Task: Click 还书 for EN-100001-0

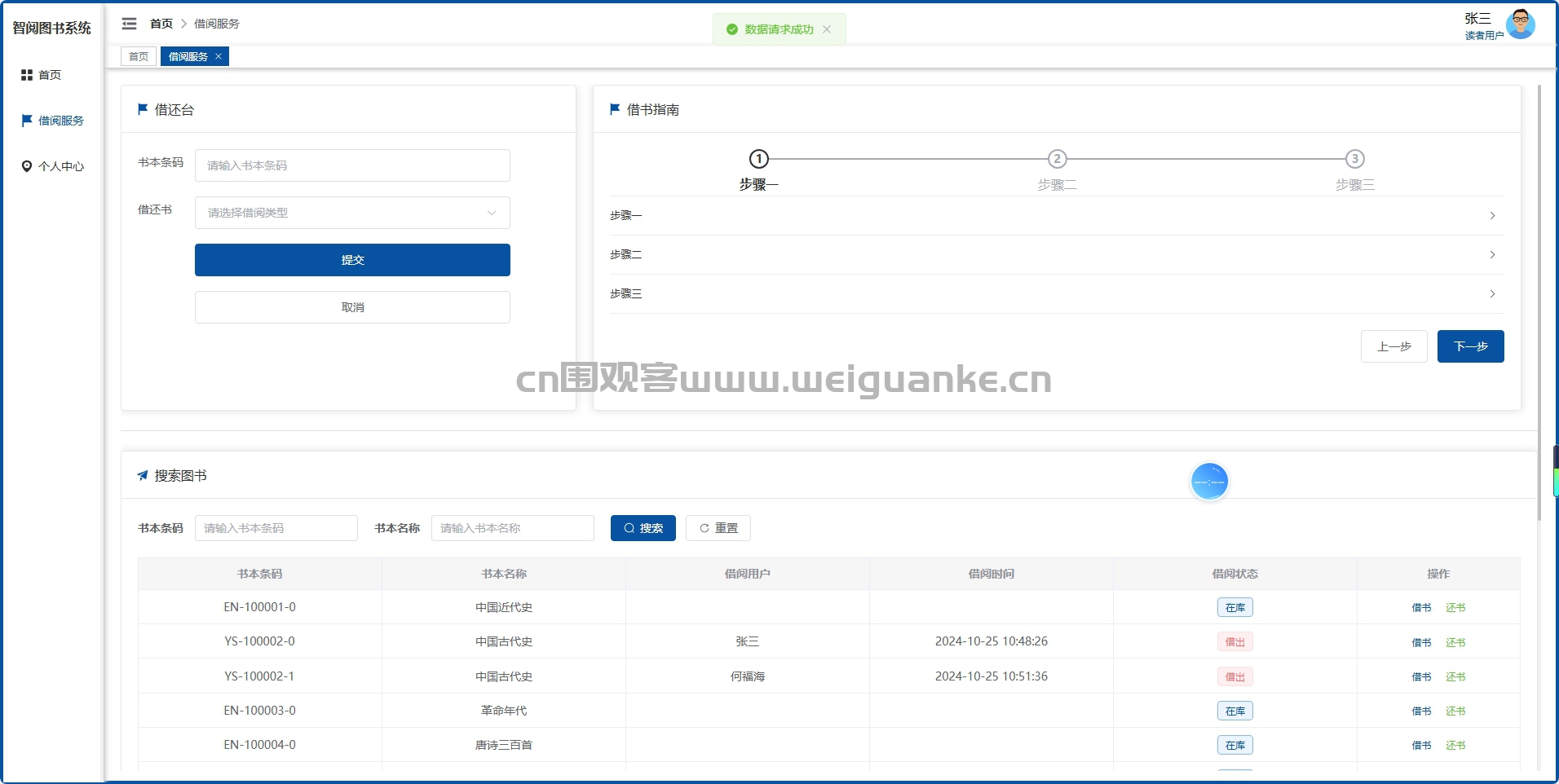Action: (x=1455, y=608)
